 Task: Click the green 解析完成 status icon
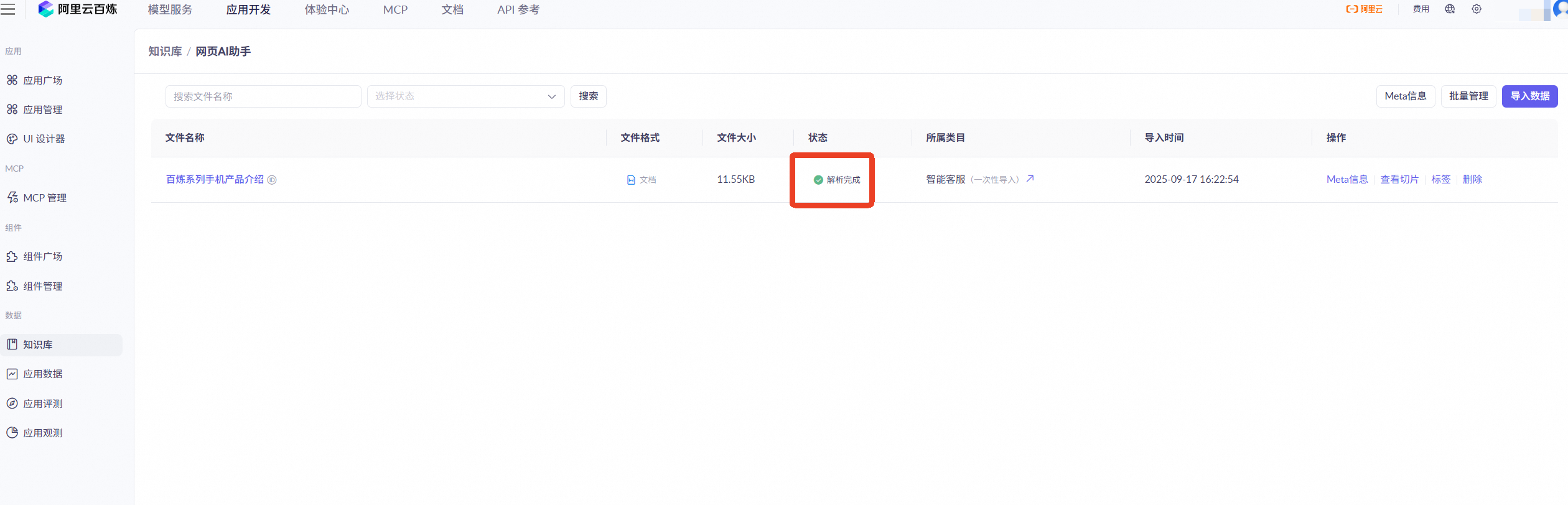click(x=818, y=180)
